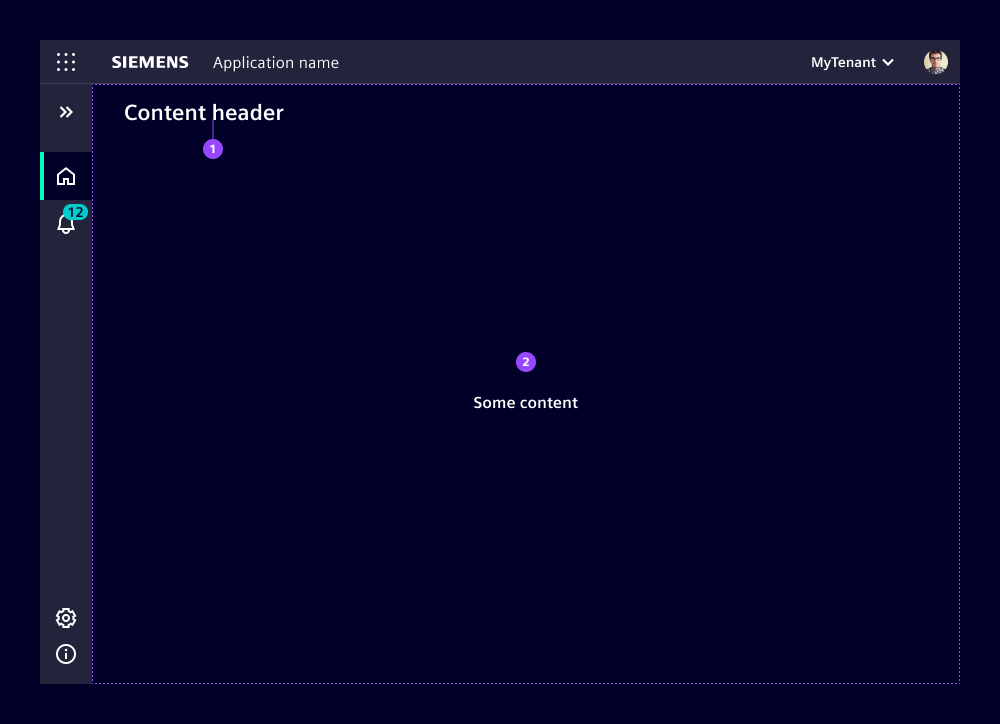The height and width of the screenshot is (724, 1000).
Task: Click the Some content text
Action: coord(525,403)
